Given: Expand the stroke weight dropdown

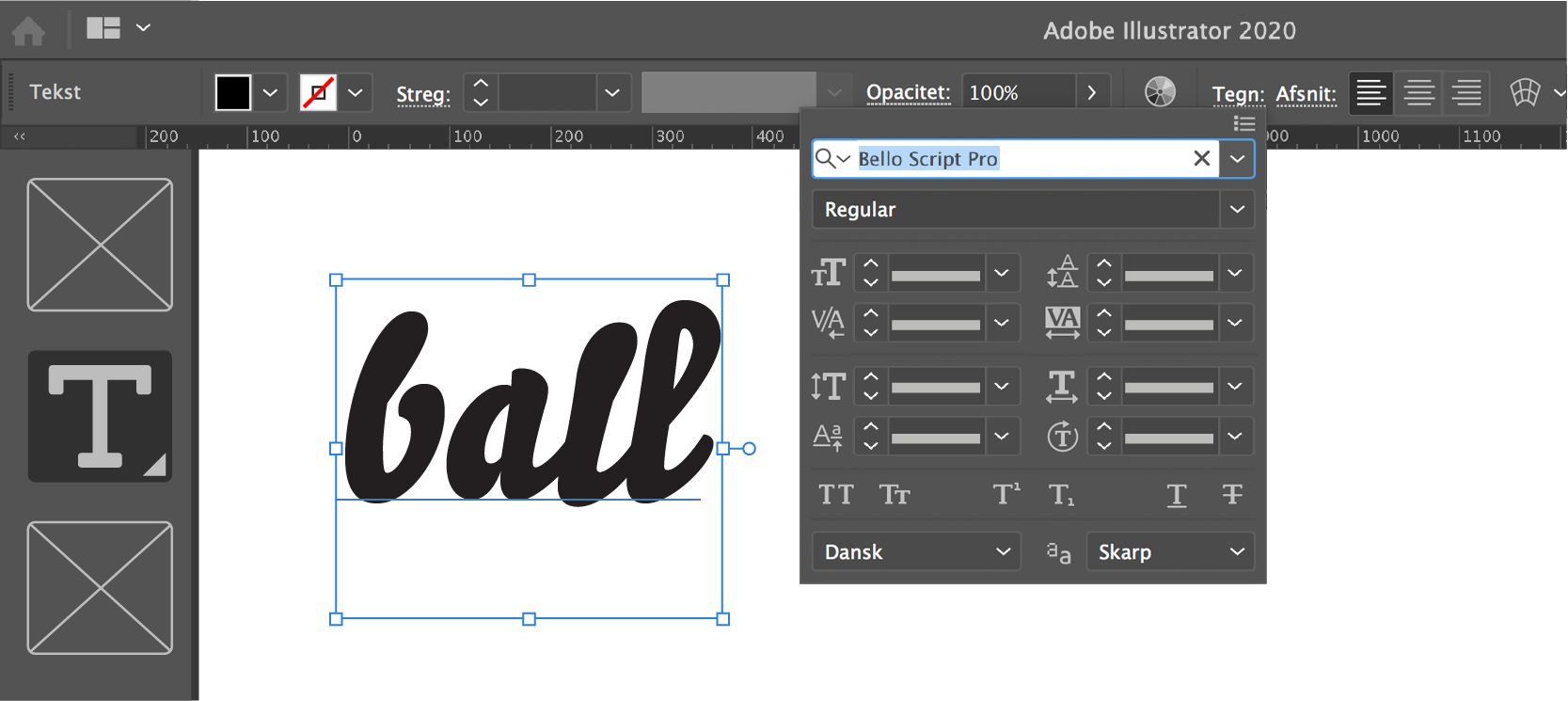Looking at the screenshot, I should pyautogui.click(x=612, y=93).
